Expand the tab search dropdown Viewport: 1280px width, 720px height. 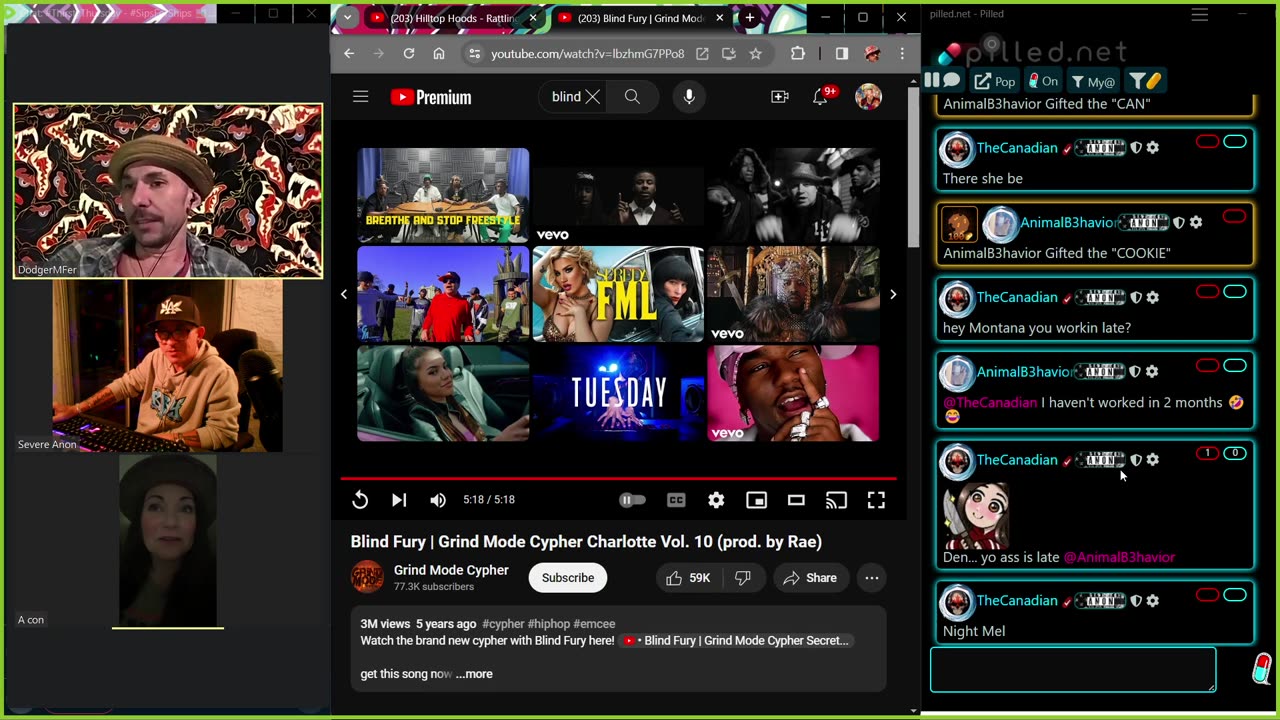point(347,18)
